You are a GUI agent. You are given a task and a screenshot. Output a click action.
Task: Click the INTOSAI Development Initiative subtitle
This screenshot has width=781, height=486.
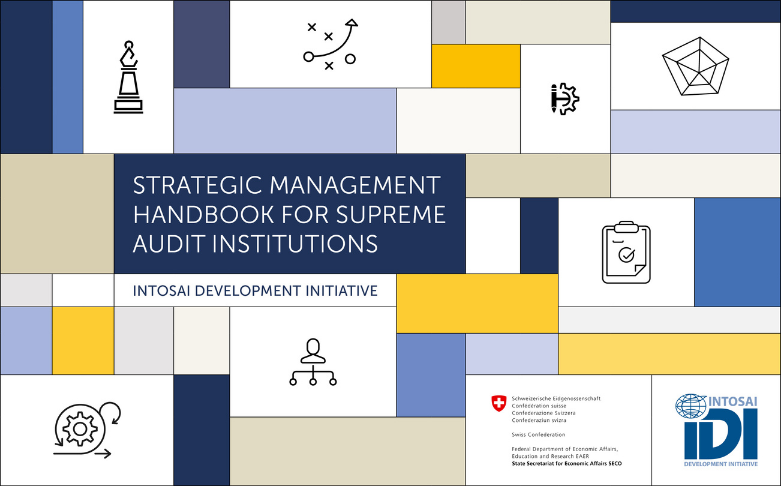(x=255, y=291)
